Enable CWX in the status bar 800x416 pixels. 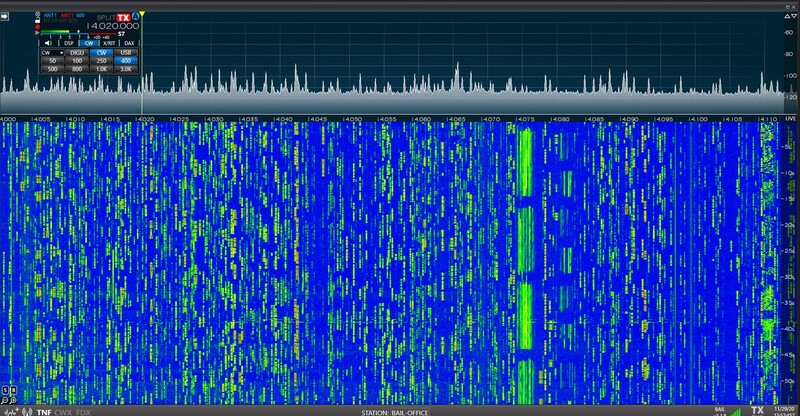63,411
